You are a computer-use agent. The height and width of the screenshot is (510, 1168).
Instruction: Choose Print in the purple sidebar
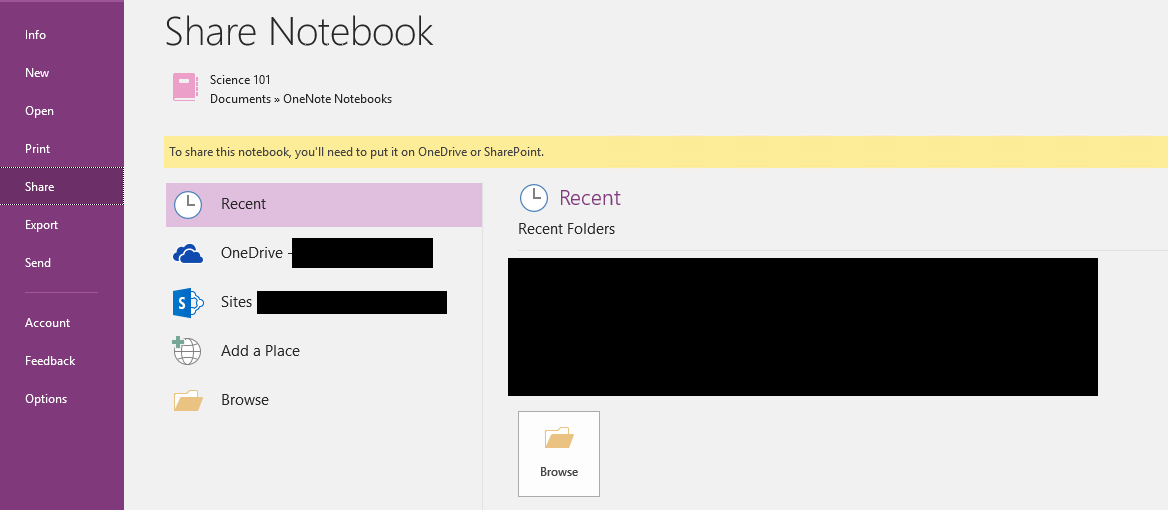tap(62, 149)
